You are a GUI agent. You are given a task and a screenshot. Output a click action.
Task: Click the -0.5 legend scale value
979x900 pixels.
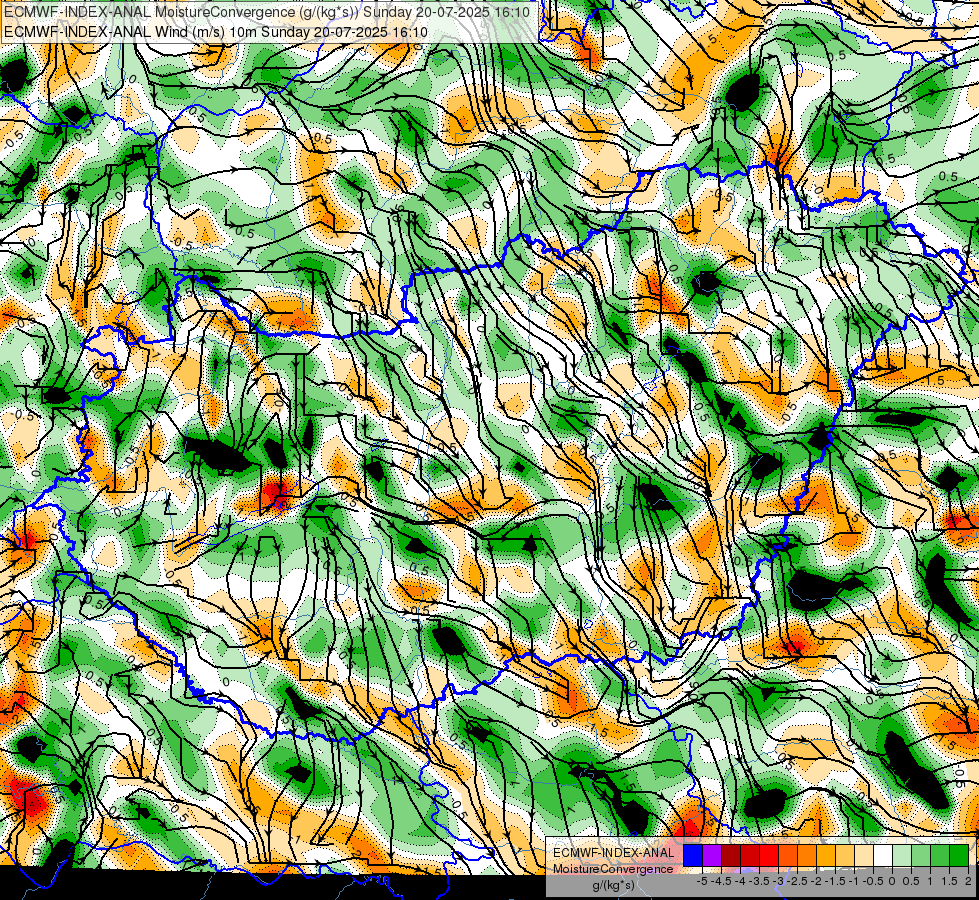(x=873, y=881)
